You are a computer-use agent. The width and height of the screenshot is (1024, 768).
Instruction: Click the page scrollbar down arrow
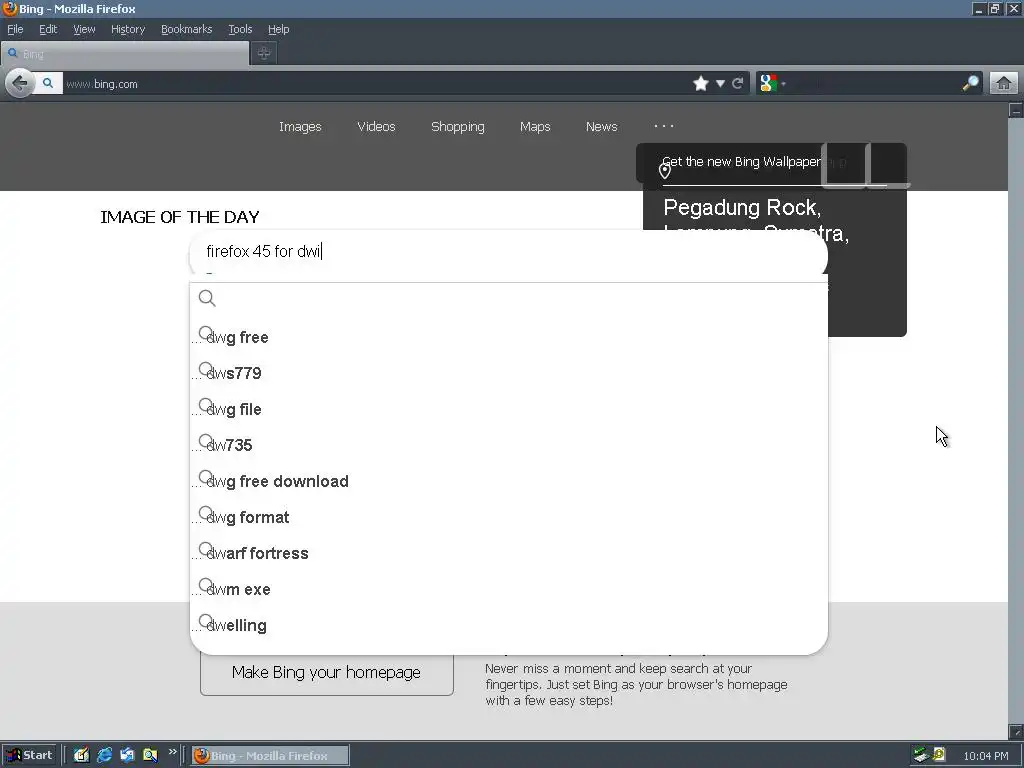[x=1016, y=731]
